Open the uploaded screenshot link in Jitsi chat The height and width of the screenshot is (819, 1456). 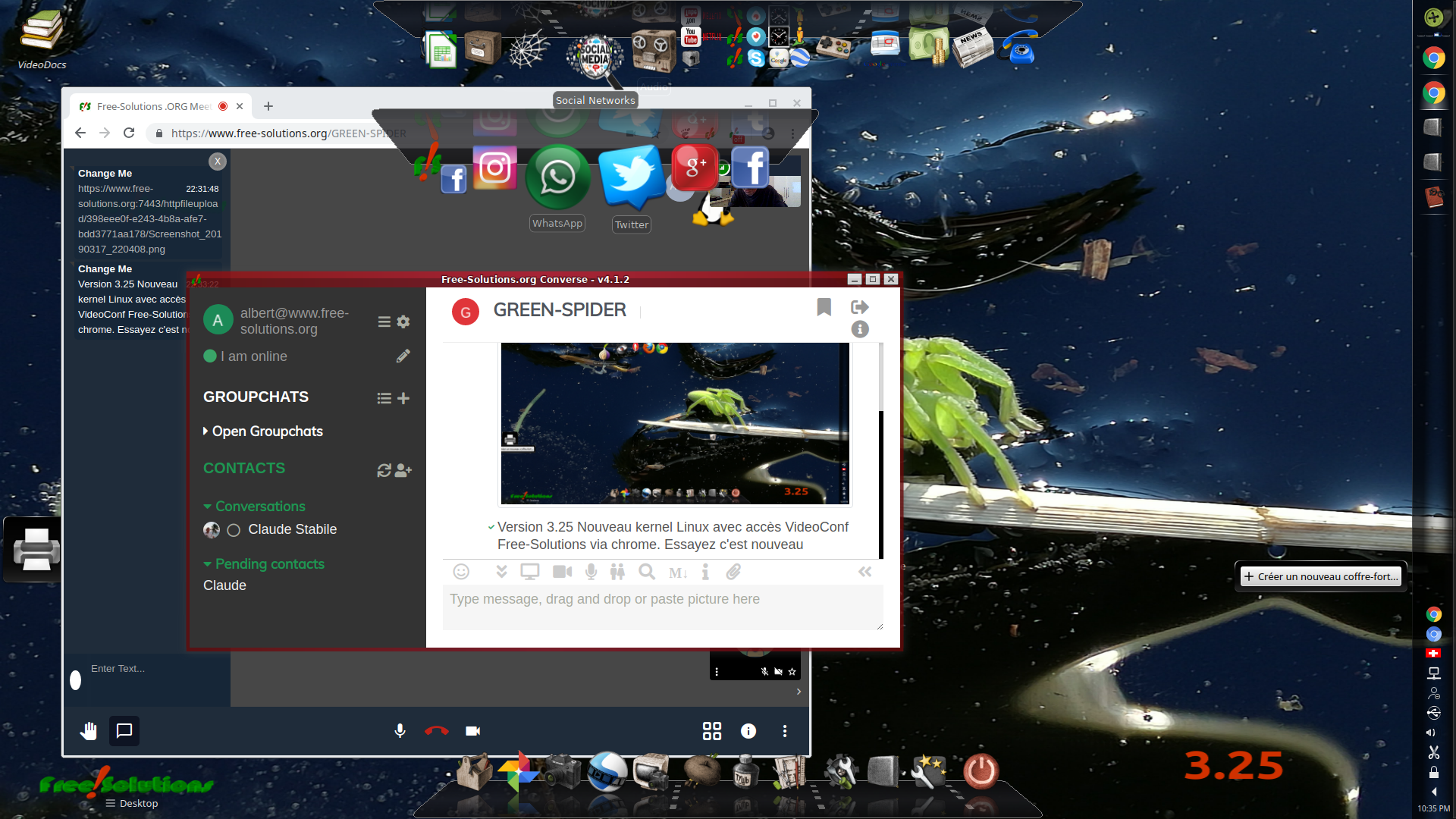click(x=149, y=219)
